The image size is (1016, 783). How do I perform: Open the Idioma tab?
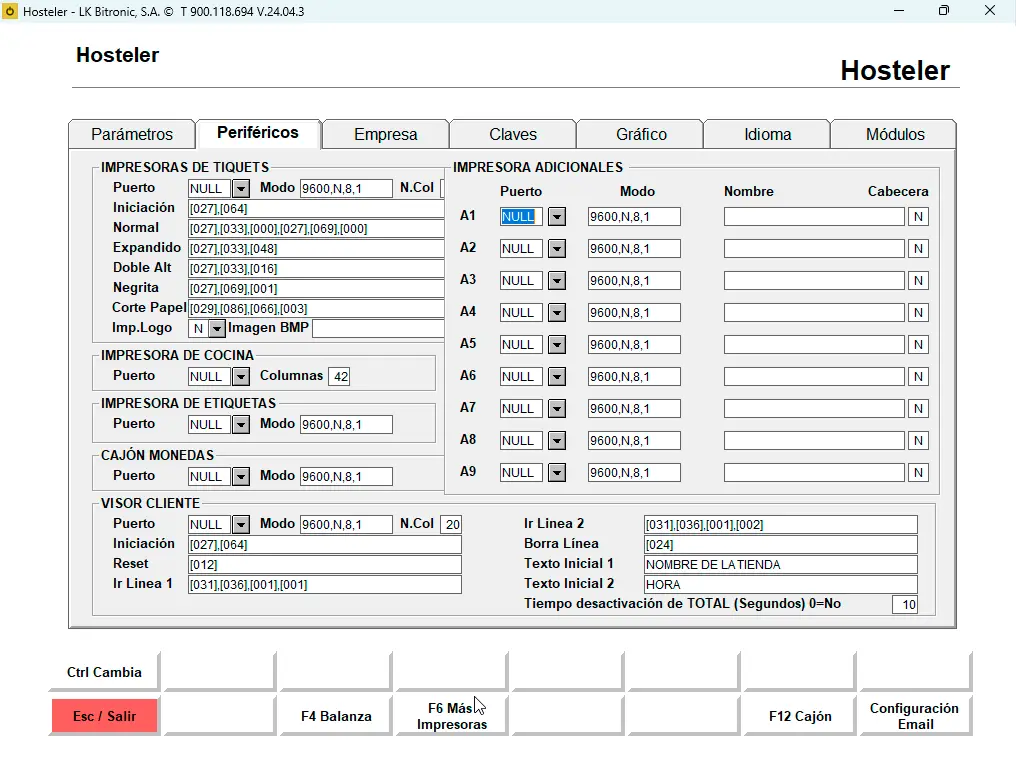point(767,134)
